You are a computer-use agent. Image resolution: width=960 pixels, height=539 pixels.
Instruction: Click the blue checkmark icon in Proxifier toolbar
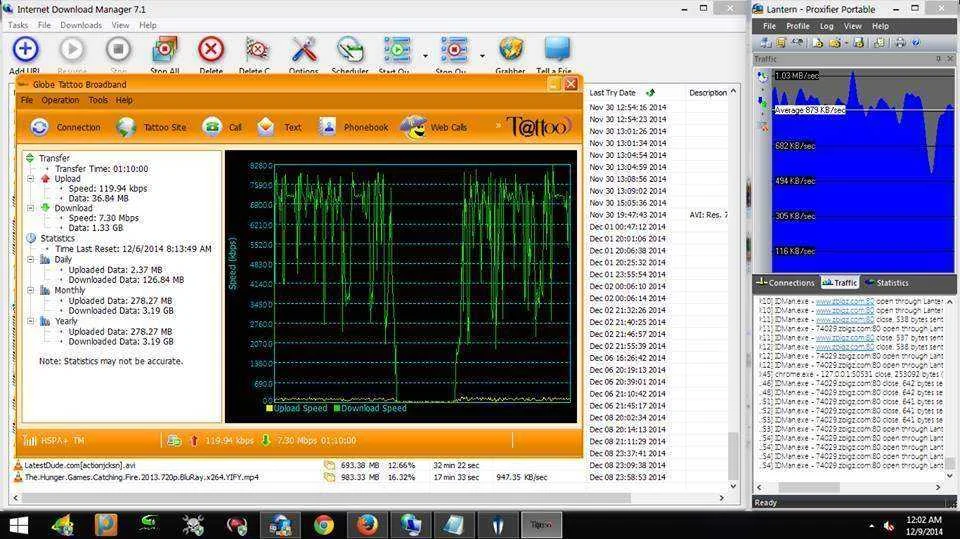[916, 42]
